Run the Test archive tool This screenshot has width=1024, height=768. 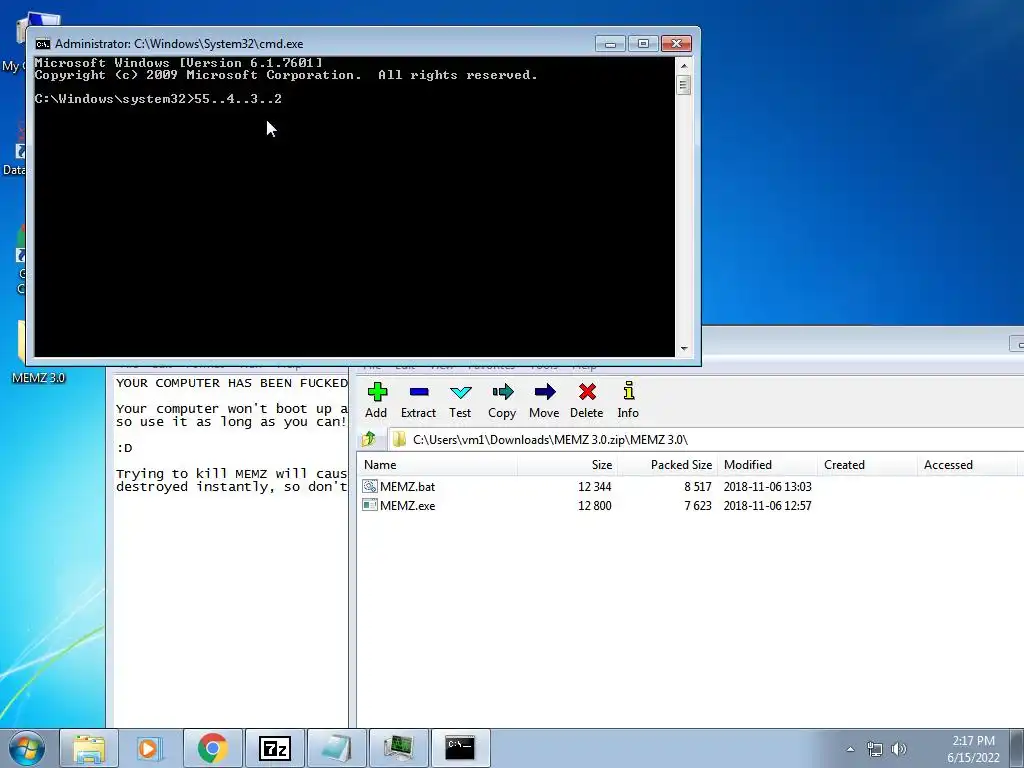tap(460, 400)
